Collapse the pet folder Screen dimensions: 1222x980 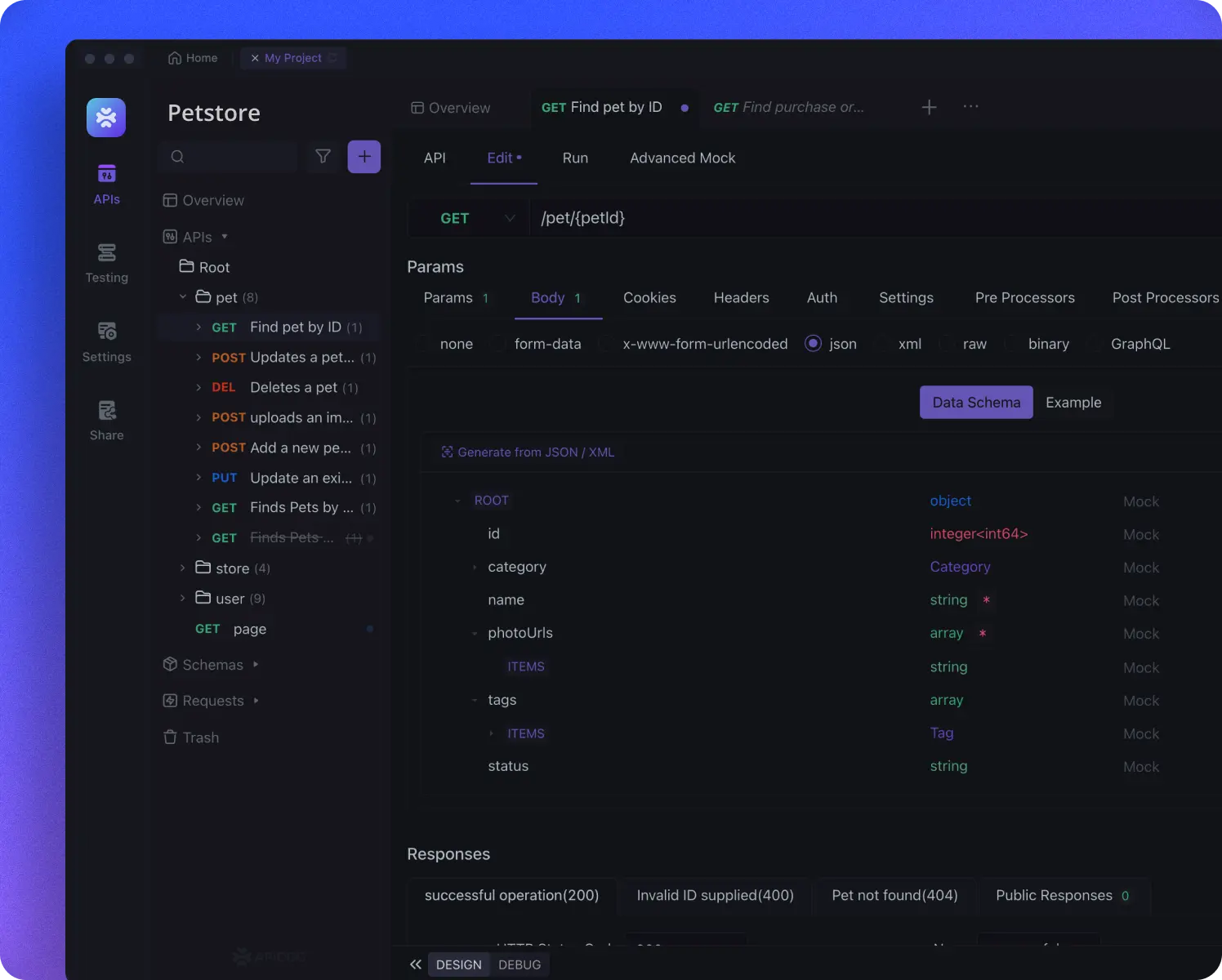pos(183,296)
